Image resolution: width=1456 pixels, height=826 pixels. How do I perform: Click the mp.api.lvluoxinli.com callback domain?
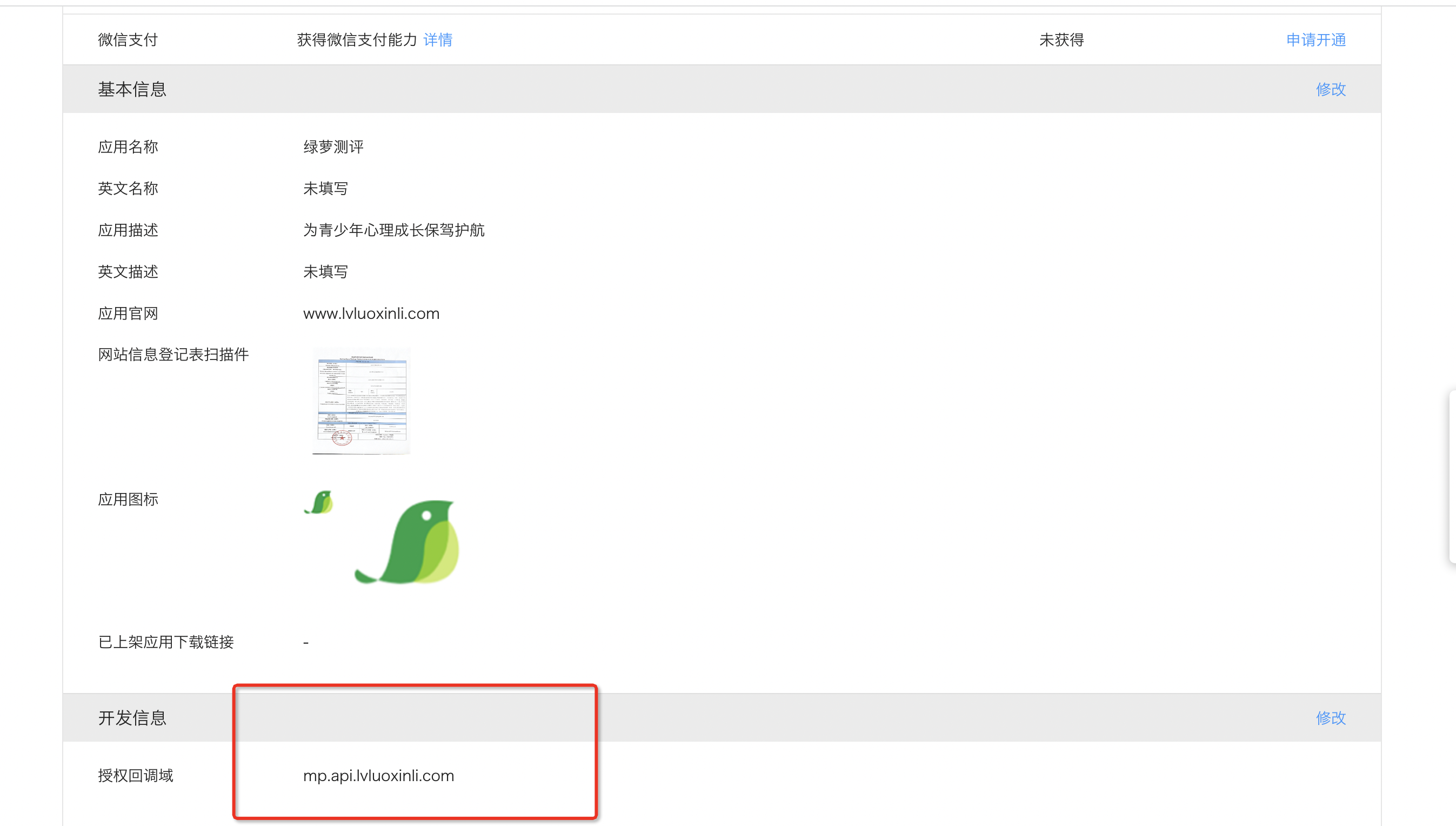click(x=378, y=776)
